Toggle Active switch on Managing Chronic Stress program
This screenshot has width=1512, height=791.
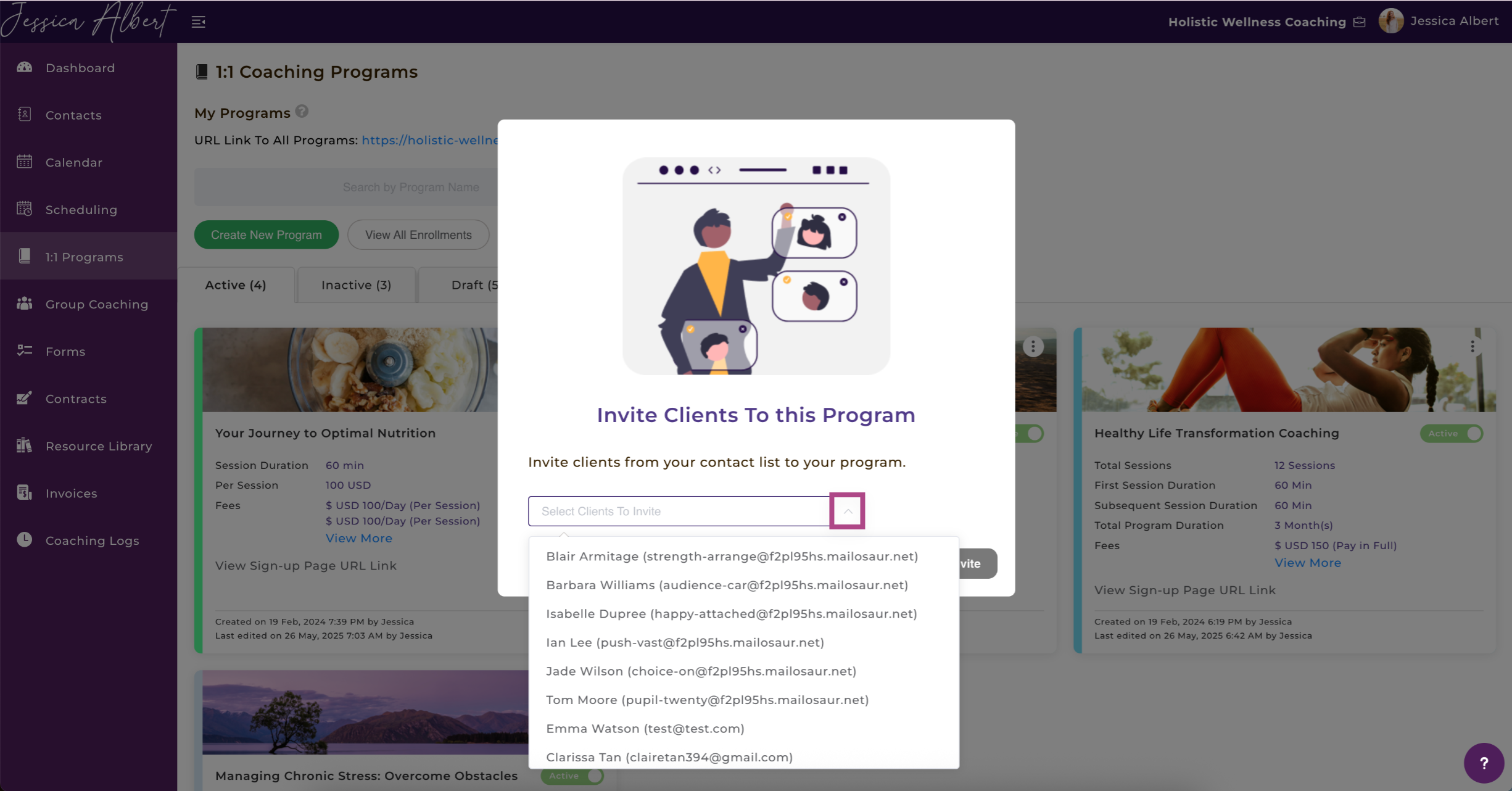[572, 776]
